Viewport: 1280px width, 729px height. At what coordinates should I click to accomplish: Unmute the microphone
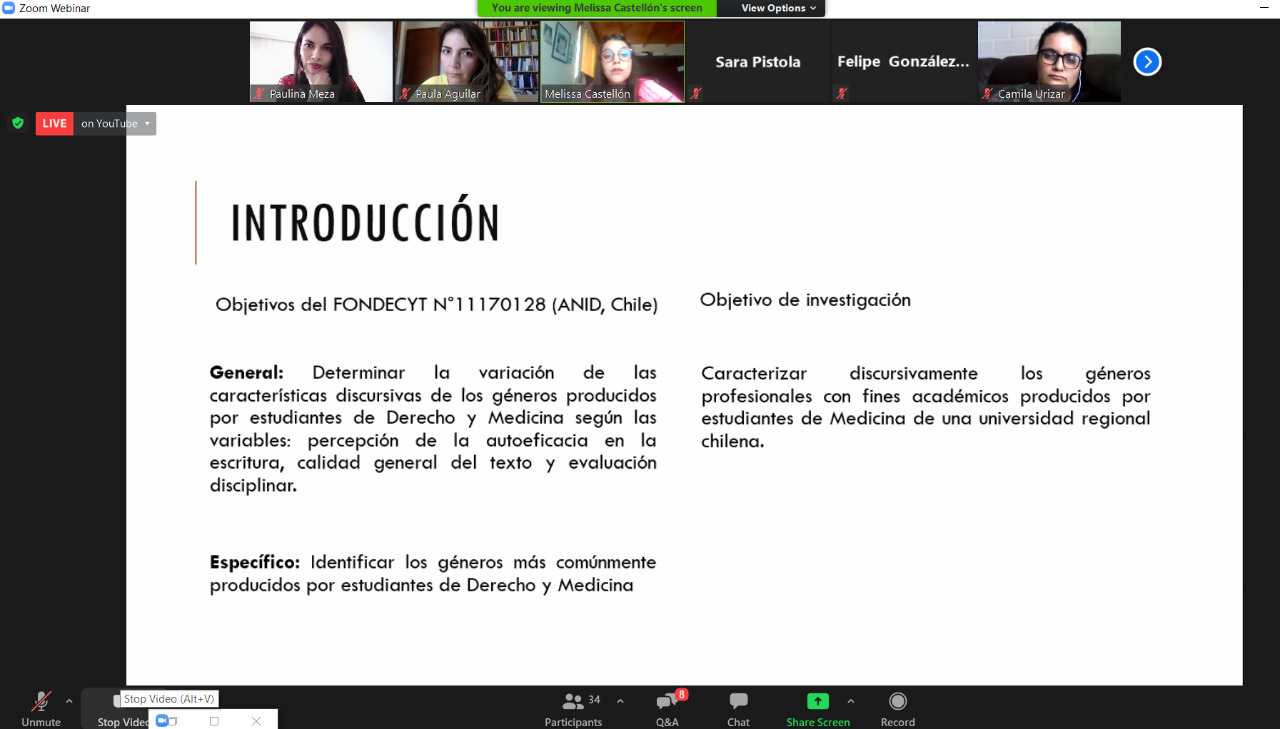(41, 708)
